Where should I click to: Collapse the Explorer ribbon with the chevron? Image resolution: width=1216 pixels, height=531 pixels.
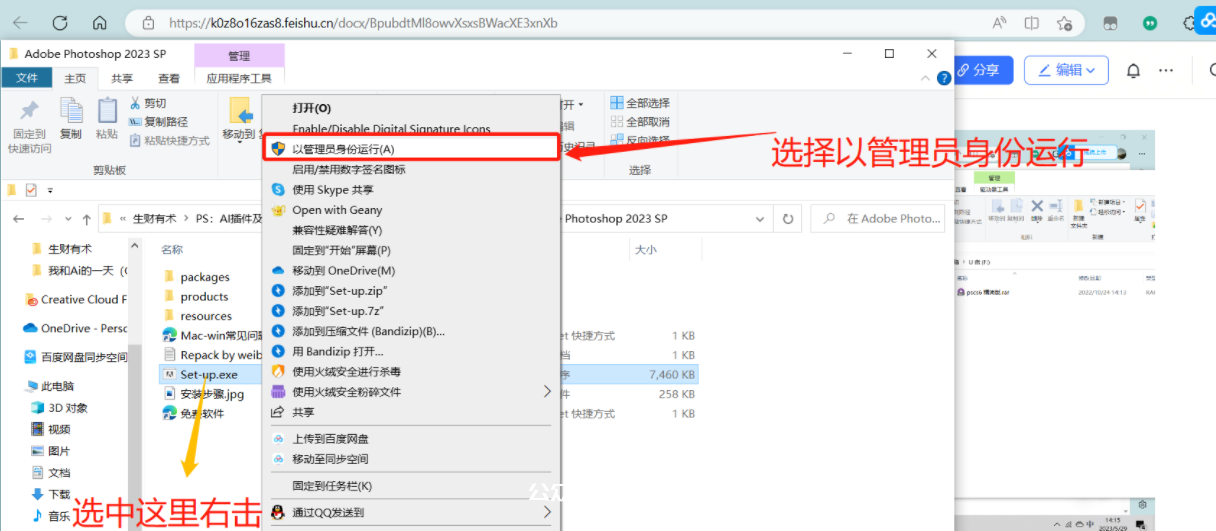point(927,78)
